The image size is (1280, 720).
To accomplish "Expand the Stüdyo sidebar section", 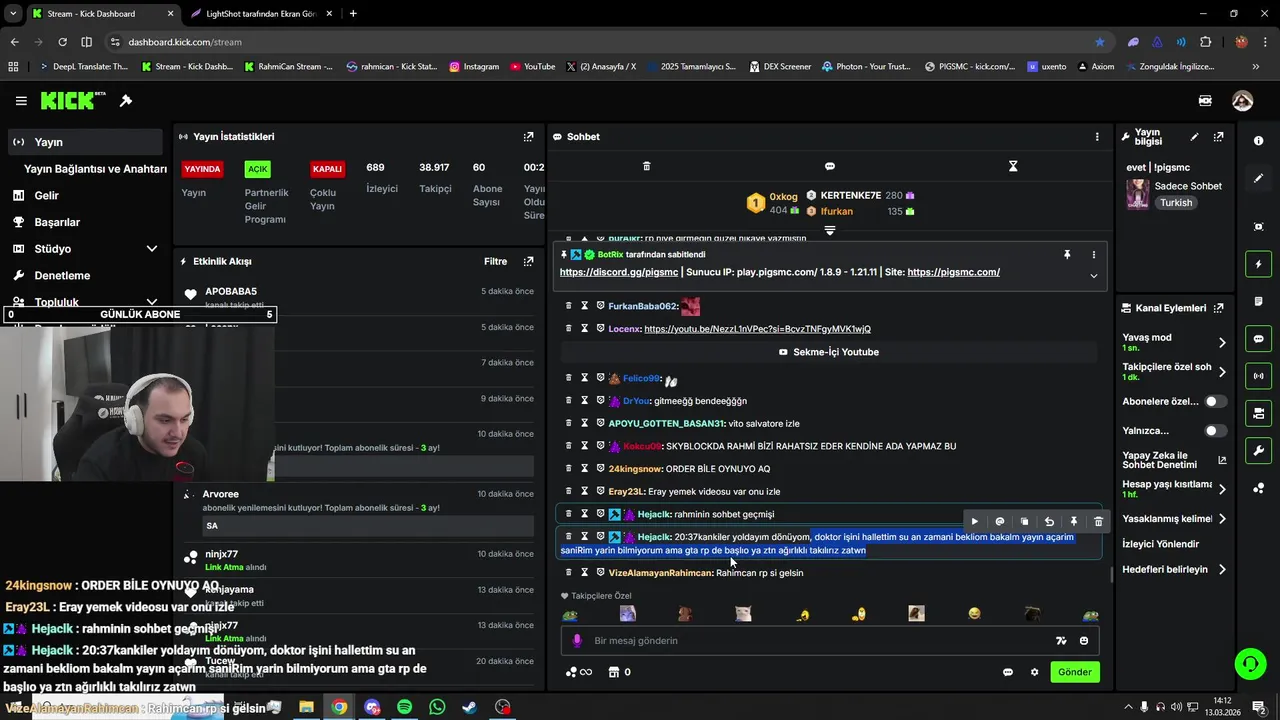I will pos(152,249).
